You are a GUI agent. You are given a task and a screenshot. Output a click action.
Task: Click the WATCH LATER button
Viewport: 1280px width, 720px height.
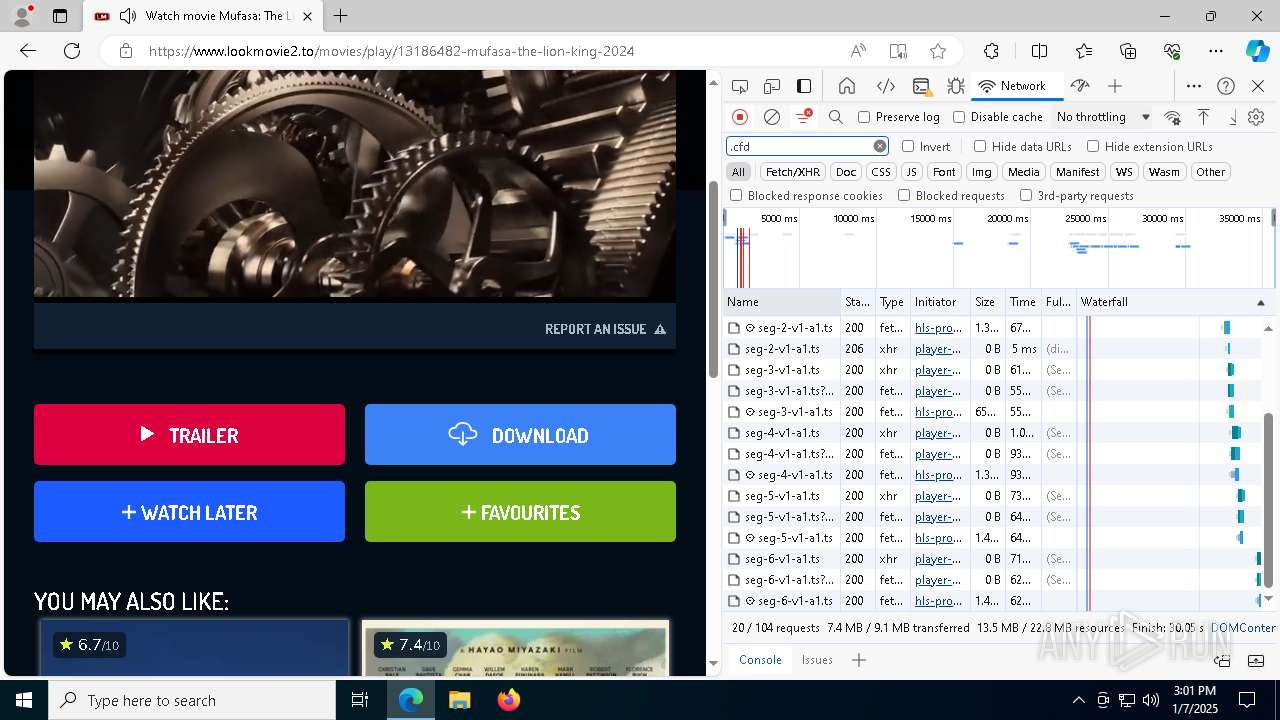[x=189, y=512]
